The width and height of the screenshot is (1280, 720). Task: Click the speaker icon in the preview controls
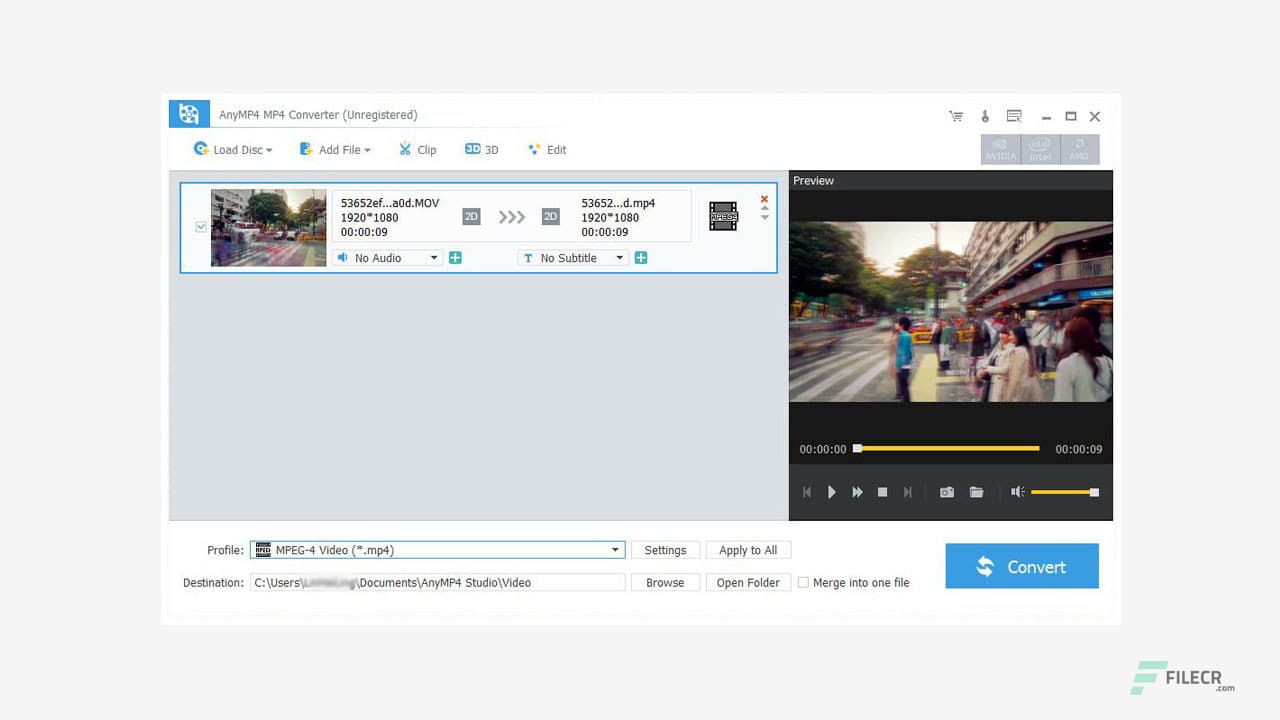click(x=1018, y=491)
